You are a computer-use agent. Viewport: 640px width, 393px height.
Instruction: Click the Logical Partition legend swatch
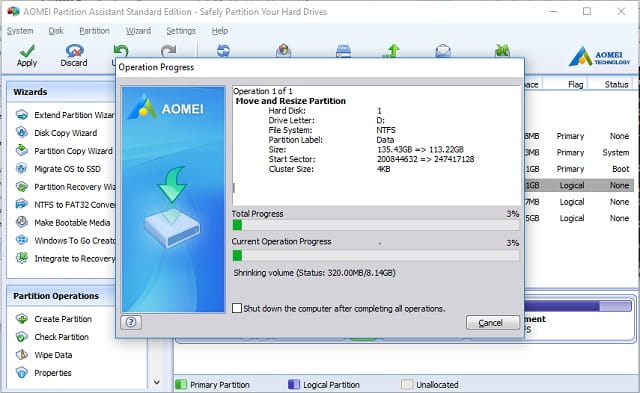pos(294,384)
